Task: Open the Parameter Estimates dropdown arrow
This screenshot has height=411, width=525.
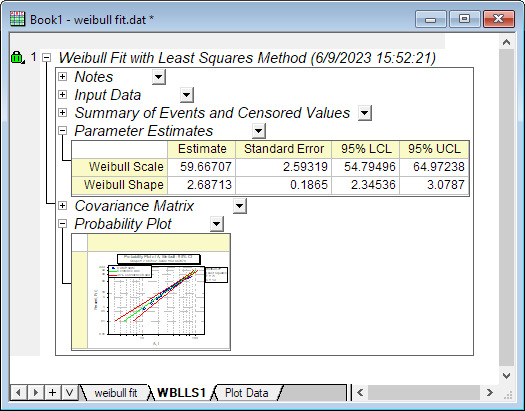Action: point(259,131)
